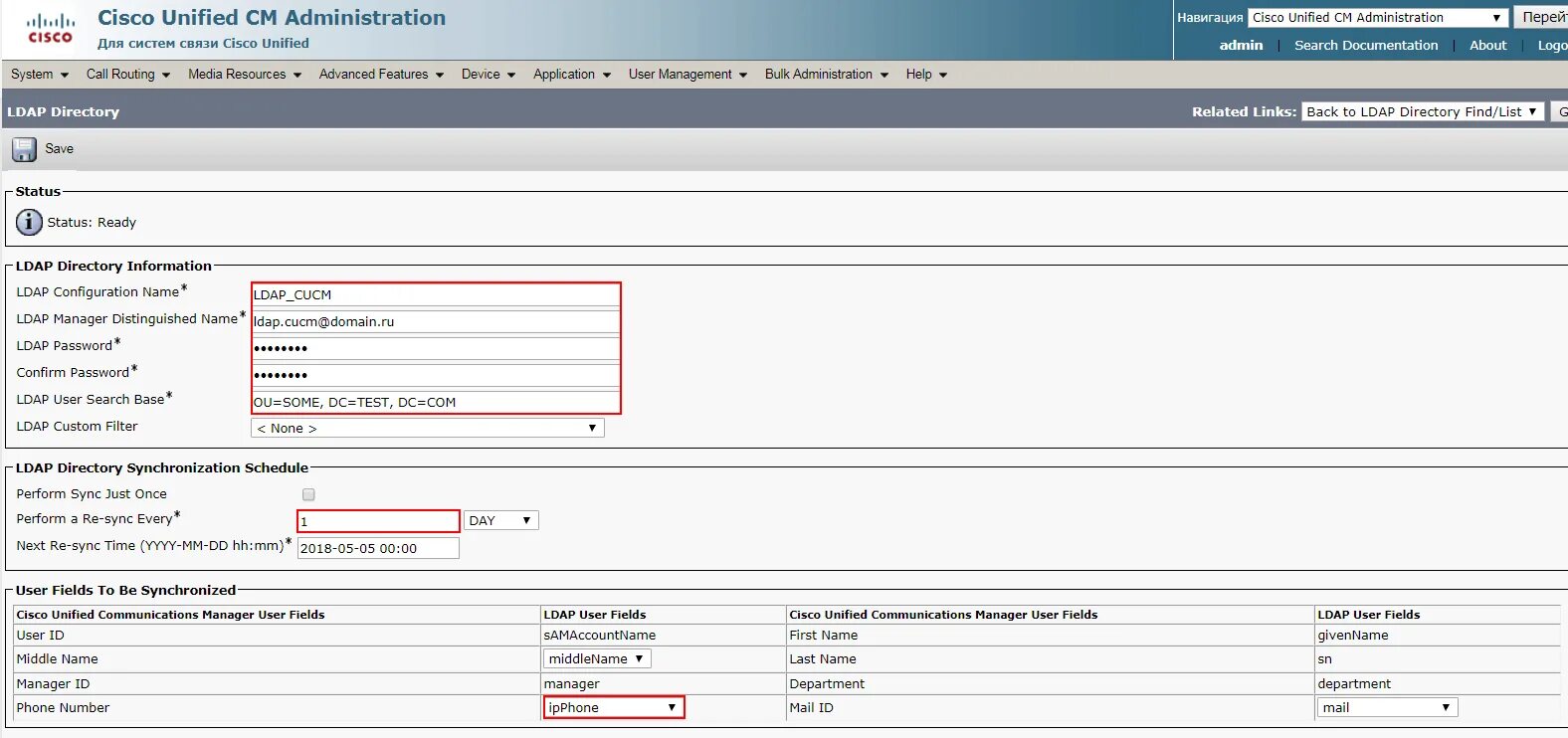This screenshot has width=1568, height=738.
Task: Click the Confirm Password field
Action: pyautogui.click(x=436, y=375)
